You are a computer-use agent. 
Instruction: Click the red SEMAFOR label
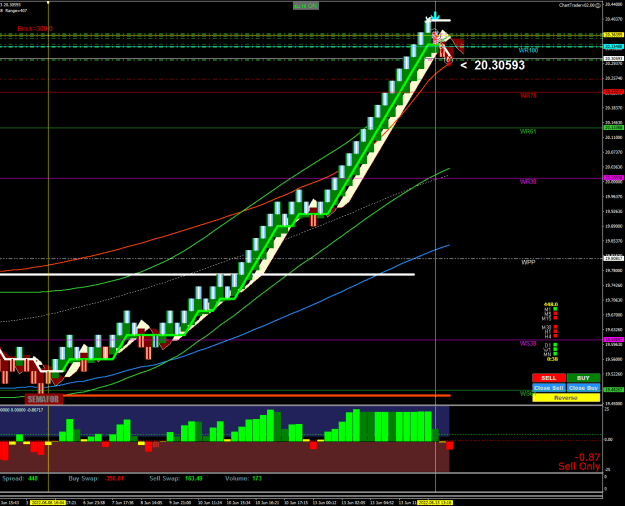point(44,399)
